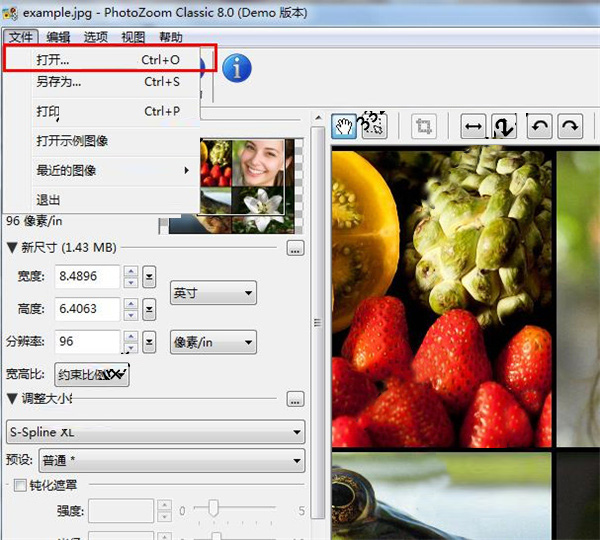Choose 退出 to quit the program
The width and height of the screenshot is (600, 540).
tap(103, 200)
